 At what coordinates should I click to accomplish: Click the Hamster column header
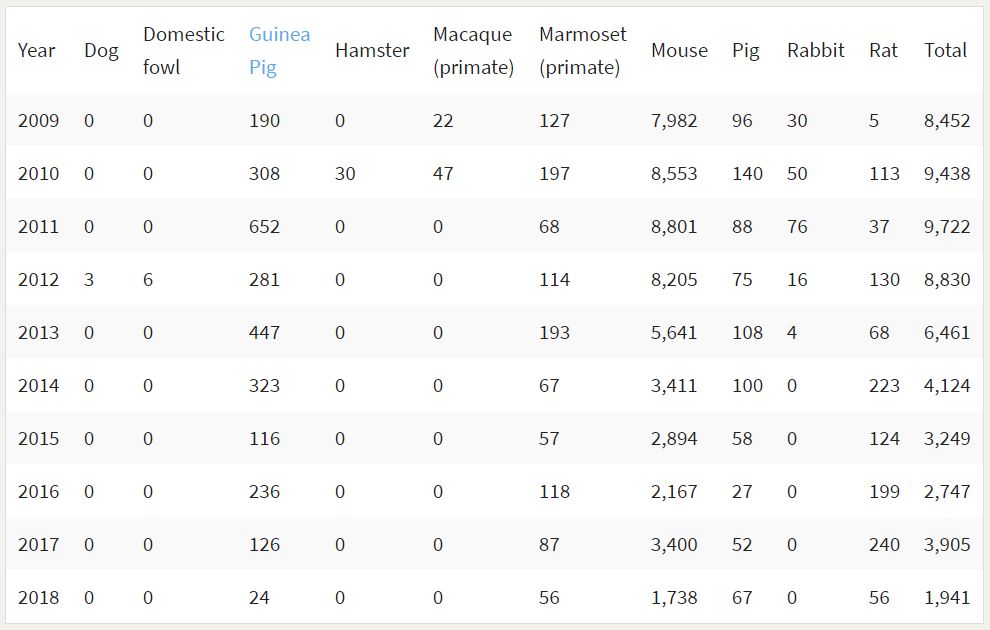tap(372, 51)
